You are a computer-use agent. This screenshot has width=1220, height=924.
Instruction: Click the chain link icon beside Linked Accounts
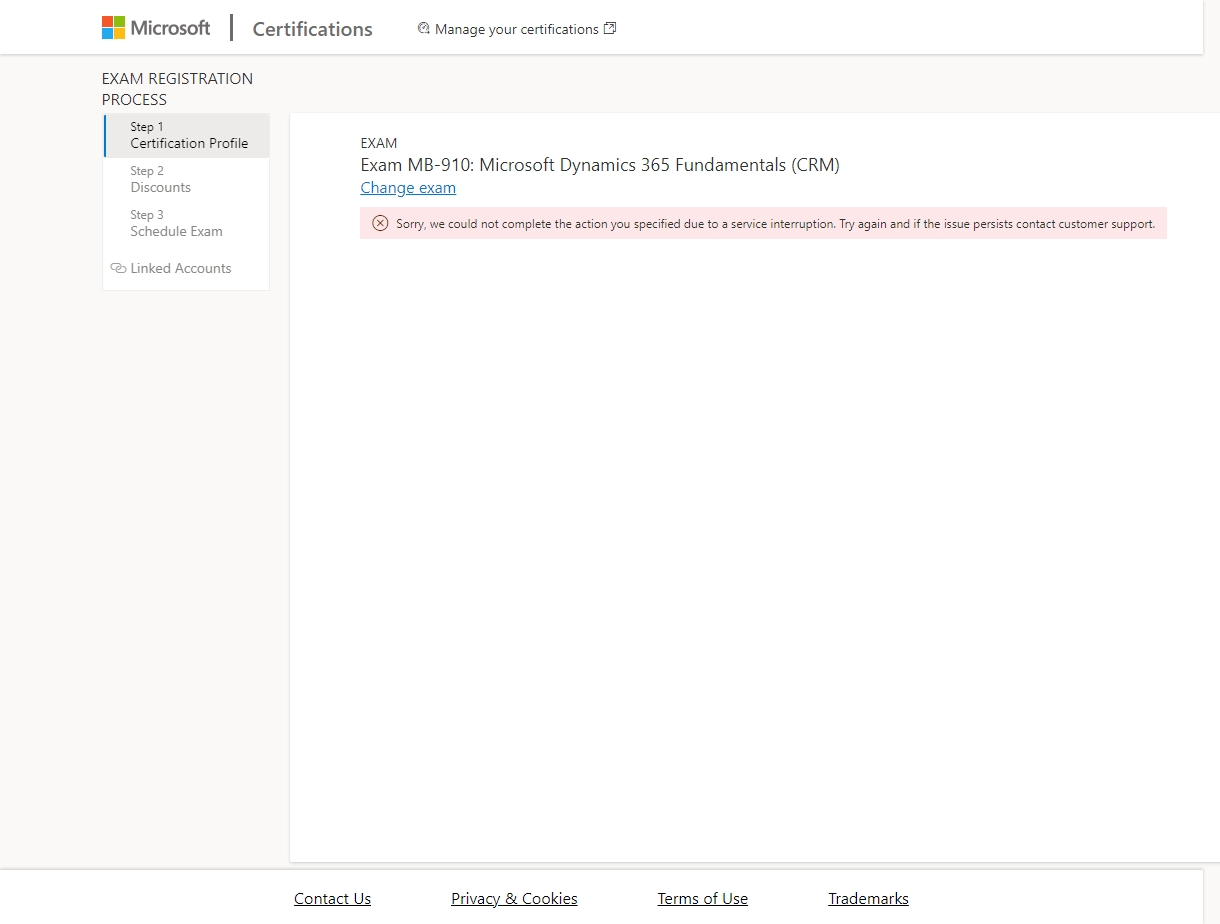point(118,268)
